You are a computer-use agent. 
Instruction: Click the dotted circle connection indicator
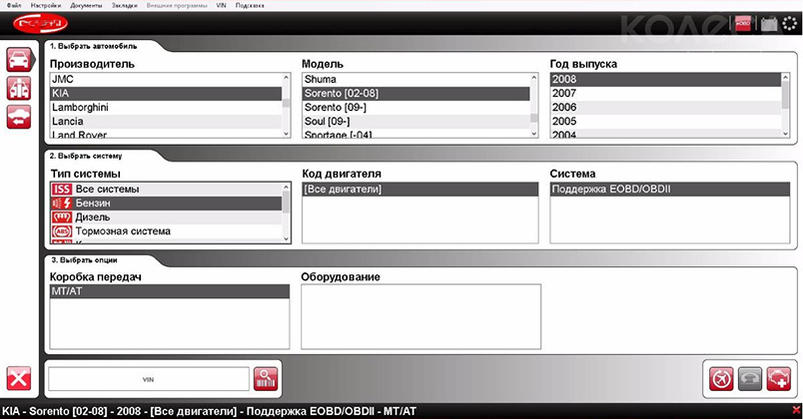pyautogui.click(x=790, y=24)
